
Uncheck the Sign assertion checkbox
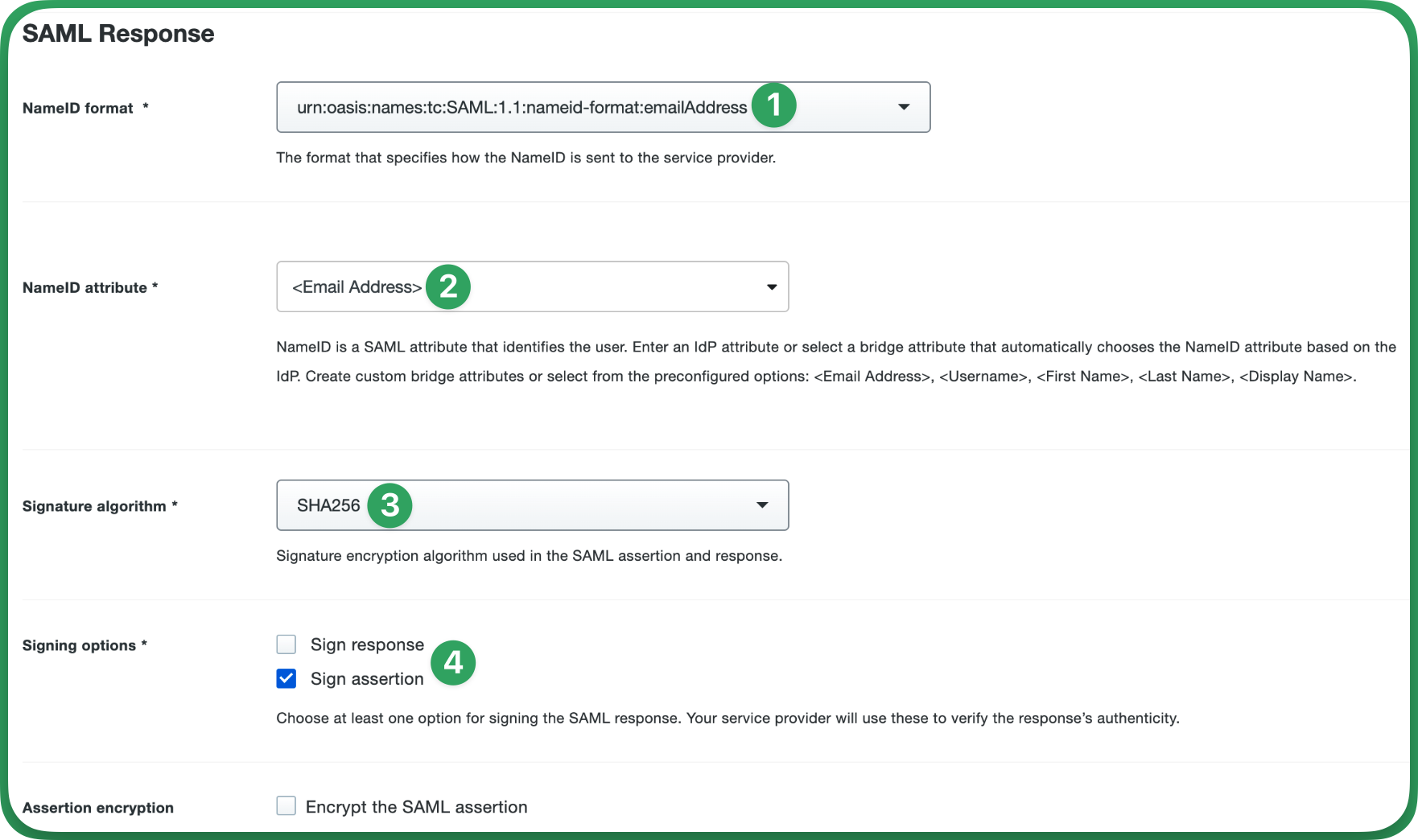286,679
